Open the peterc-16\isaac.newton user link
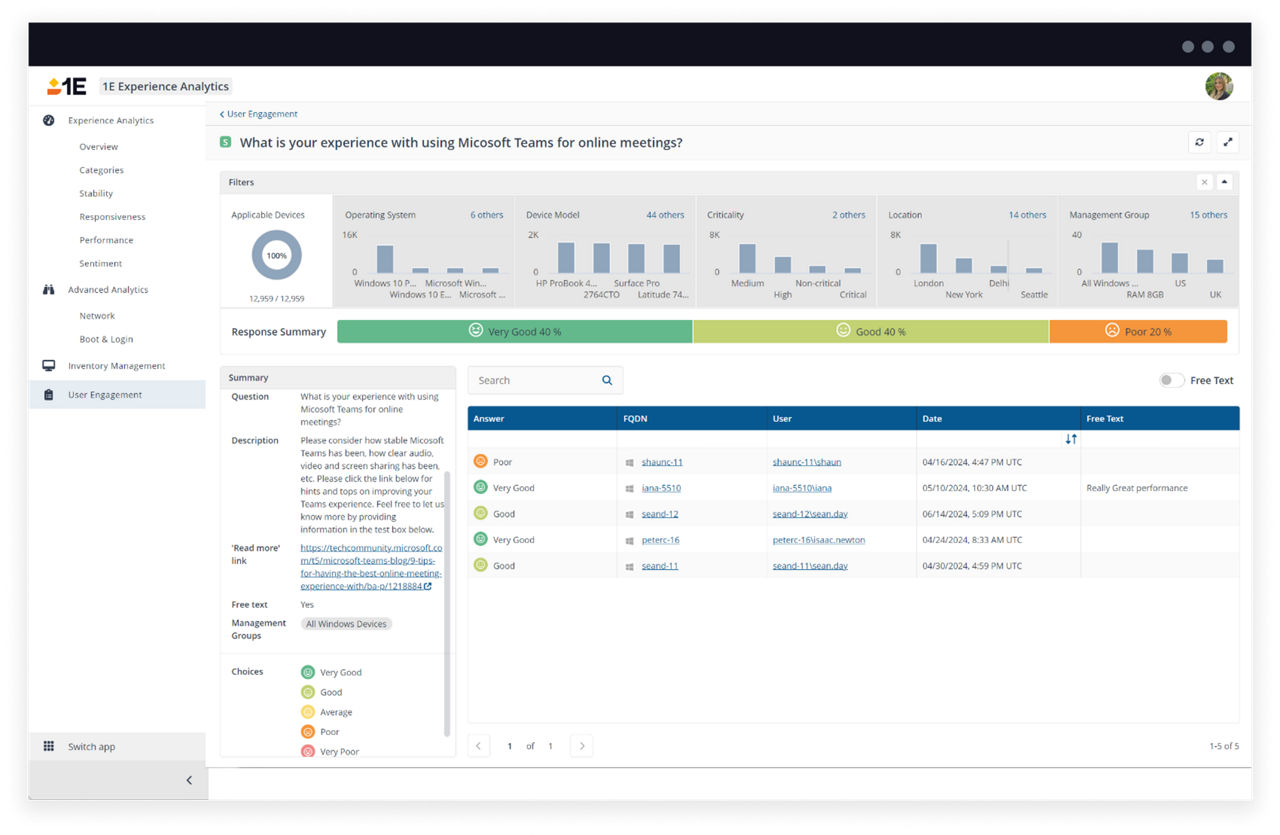Screen dimensions: 1280x835 (x=819, y=540)
